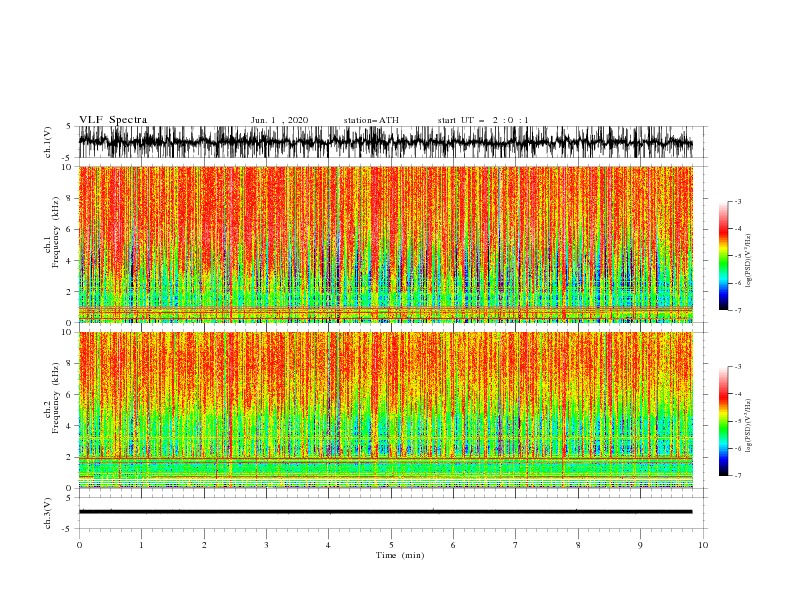Screen dimensions: 792x612
Task: Click the ch.2 'log(PSD)(V²/Hz)' colorbar label
Action: [749, 425]
